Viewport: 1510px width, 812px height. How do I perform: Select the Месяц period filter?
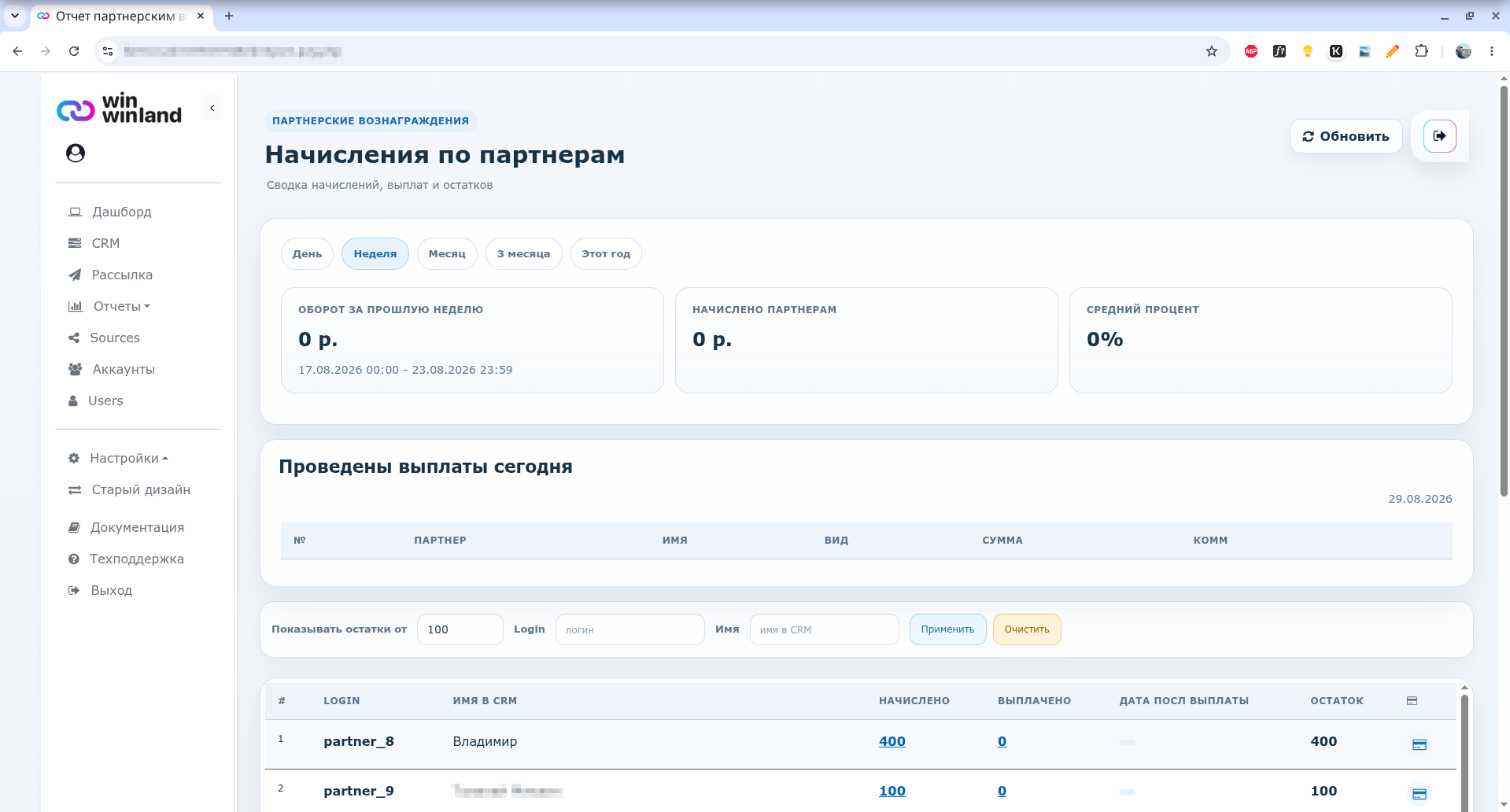[x=447, y=253]
